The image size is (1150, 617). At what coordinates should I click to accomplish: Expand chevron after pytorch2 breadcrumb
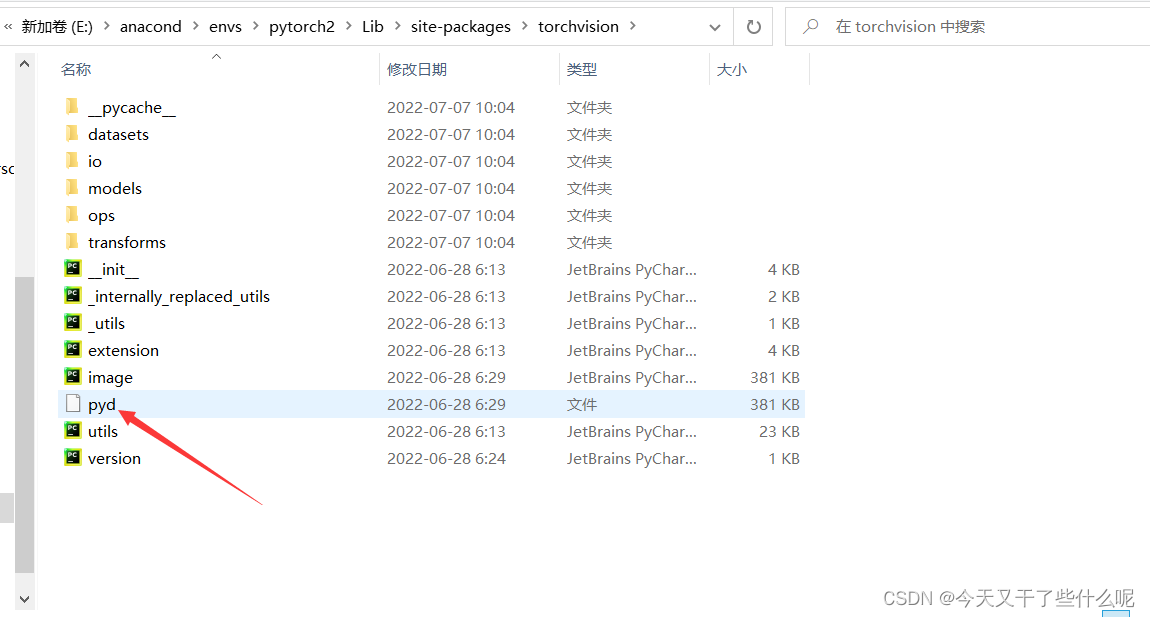click(x=349, y=26)
